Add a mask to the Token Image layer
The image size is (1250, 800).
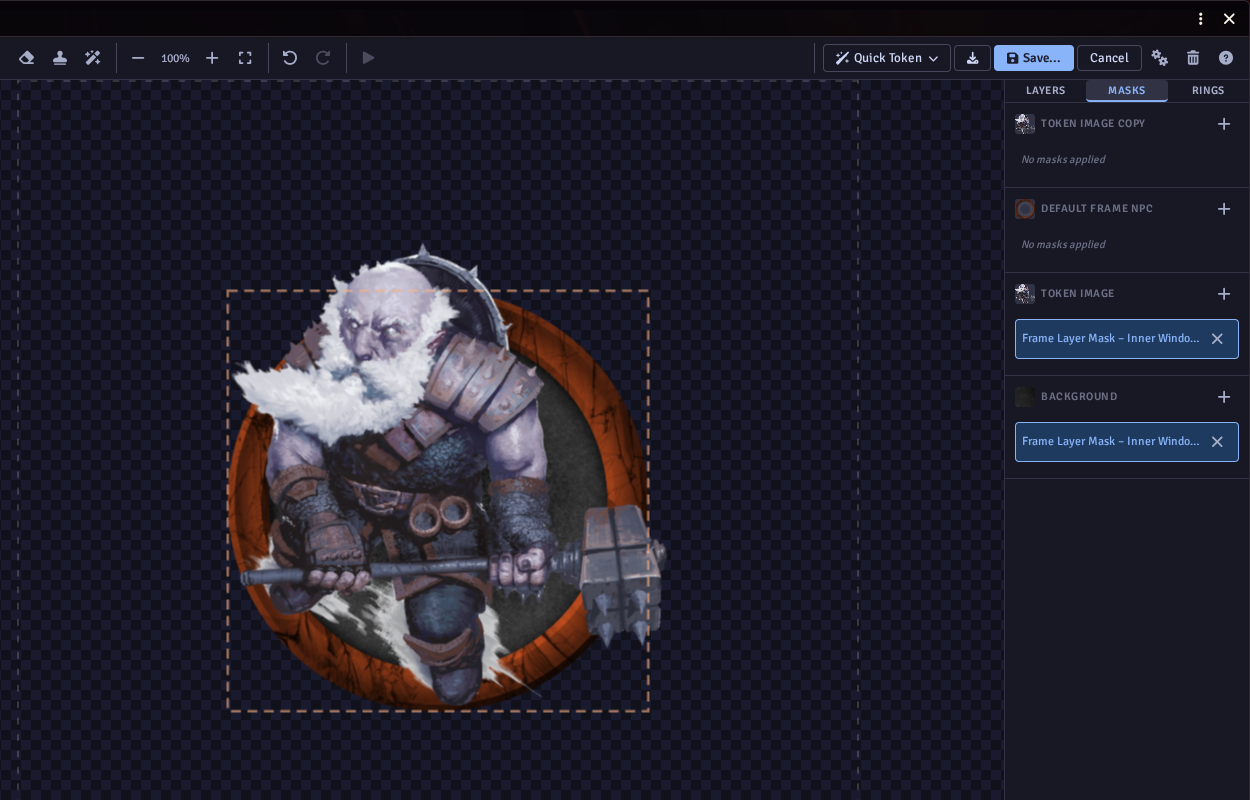click(1224, 294)
